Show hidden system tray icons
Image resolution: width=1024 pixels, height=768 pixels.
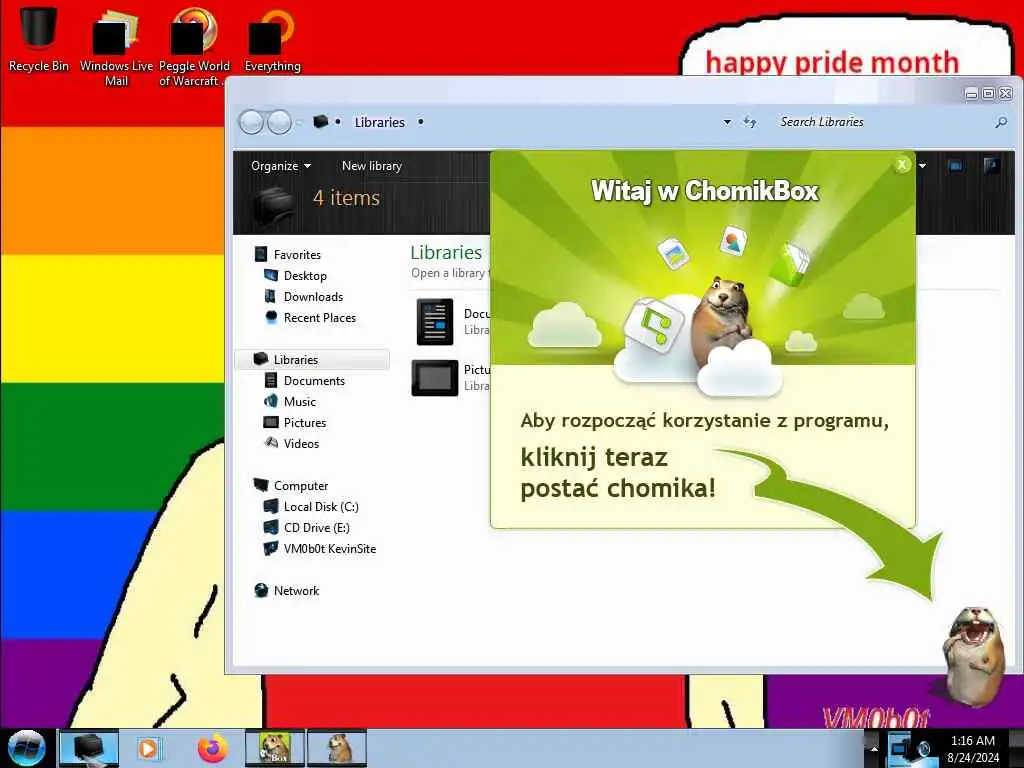874,749
